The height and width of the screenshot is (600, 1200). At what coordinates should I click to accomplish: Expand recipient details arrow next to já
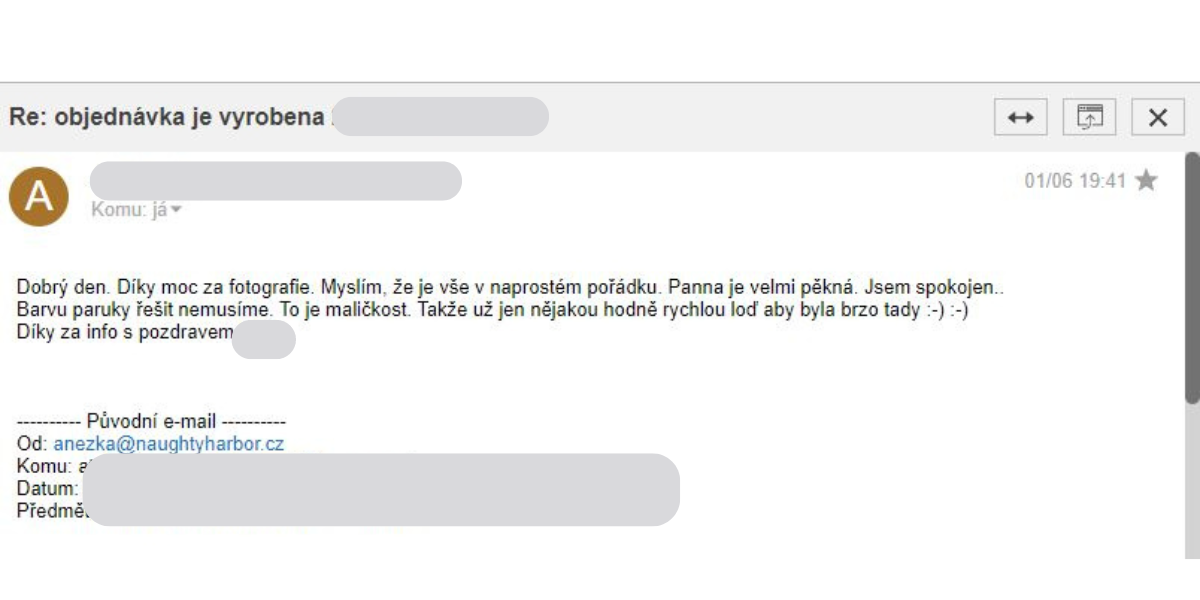[177, 210]
